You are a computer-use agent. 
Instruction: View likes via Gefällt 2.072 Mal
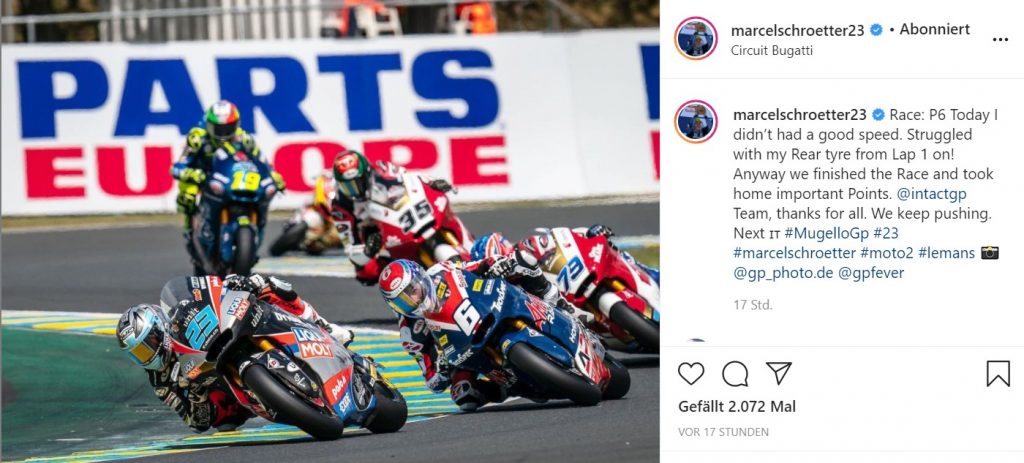click(737, 406)
